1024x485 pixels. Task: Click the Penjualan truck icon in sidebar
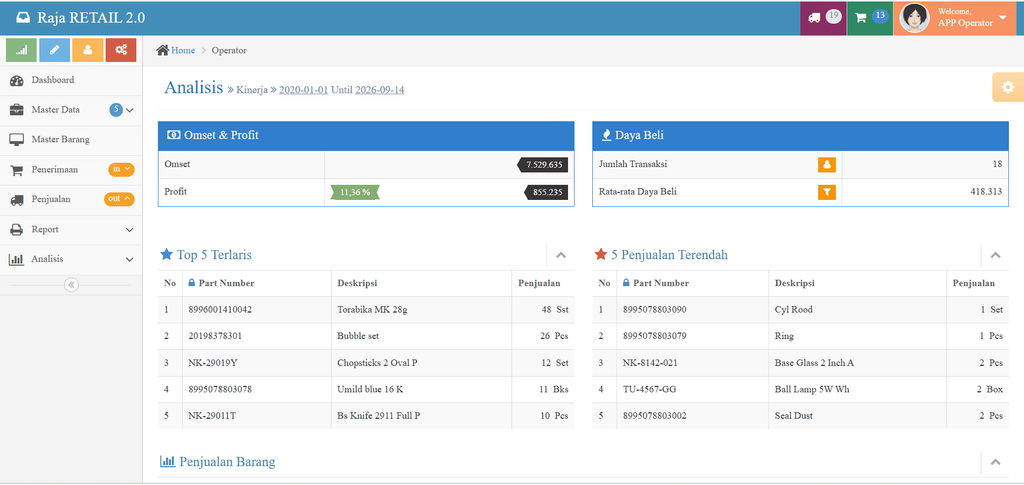17,200
